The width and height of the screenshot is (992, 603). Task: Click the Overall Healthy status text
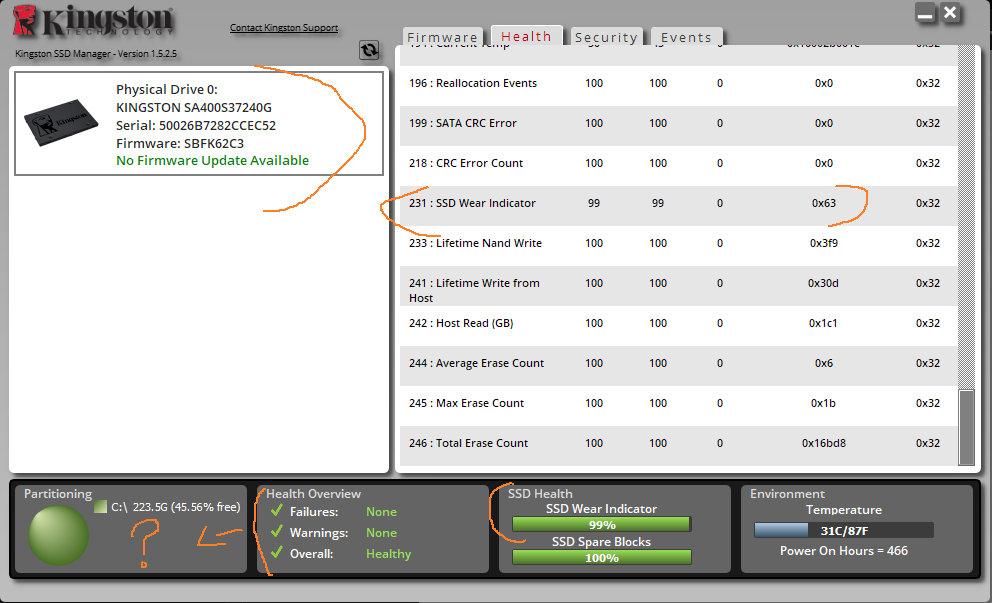click(388, 554)
